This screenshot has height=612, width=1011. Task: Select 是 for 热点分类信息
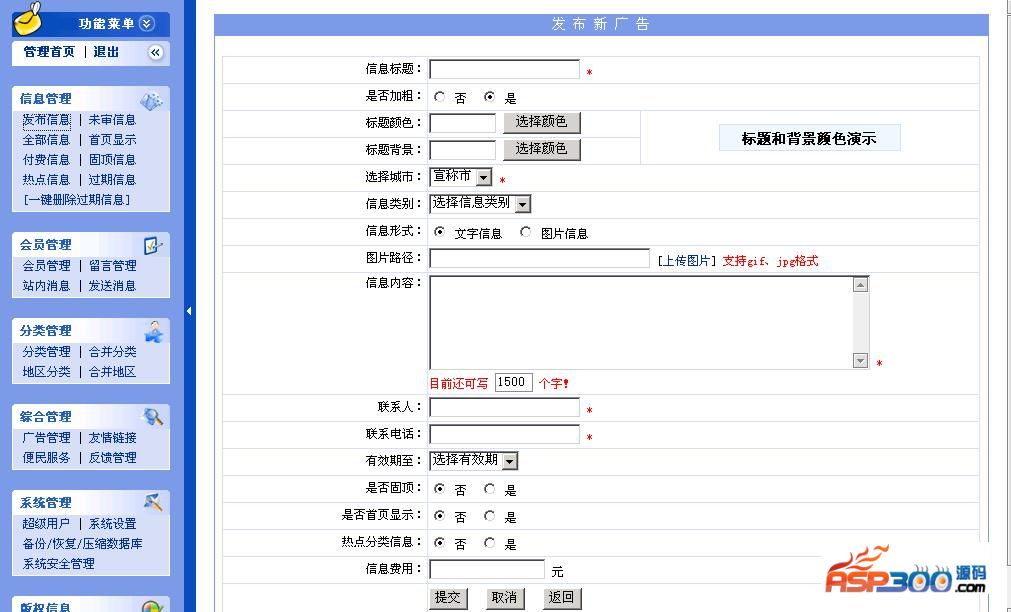click(x=489, y=543)
